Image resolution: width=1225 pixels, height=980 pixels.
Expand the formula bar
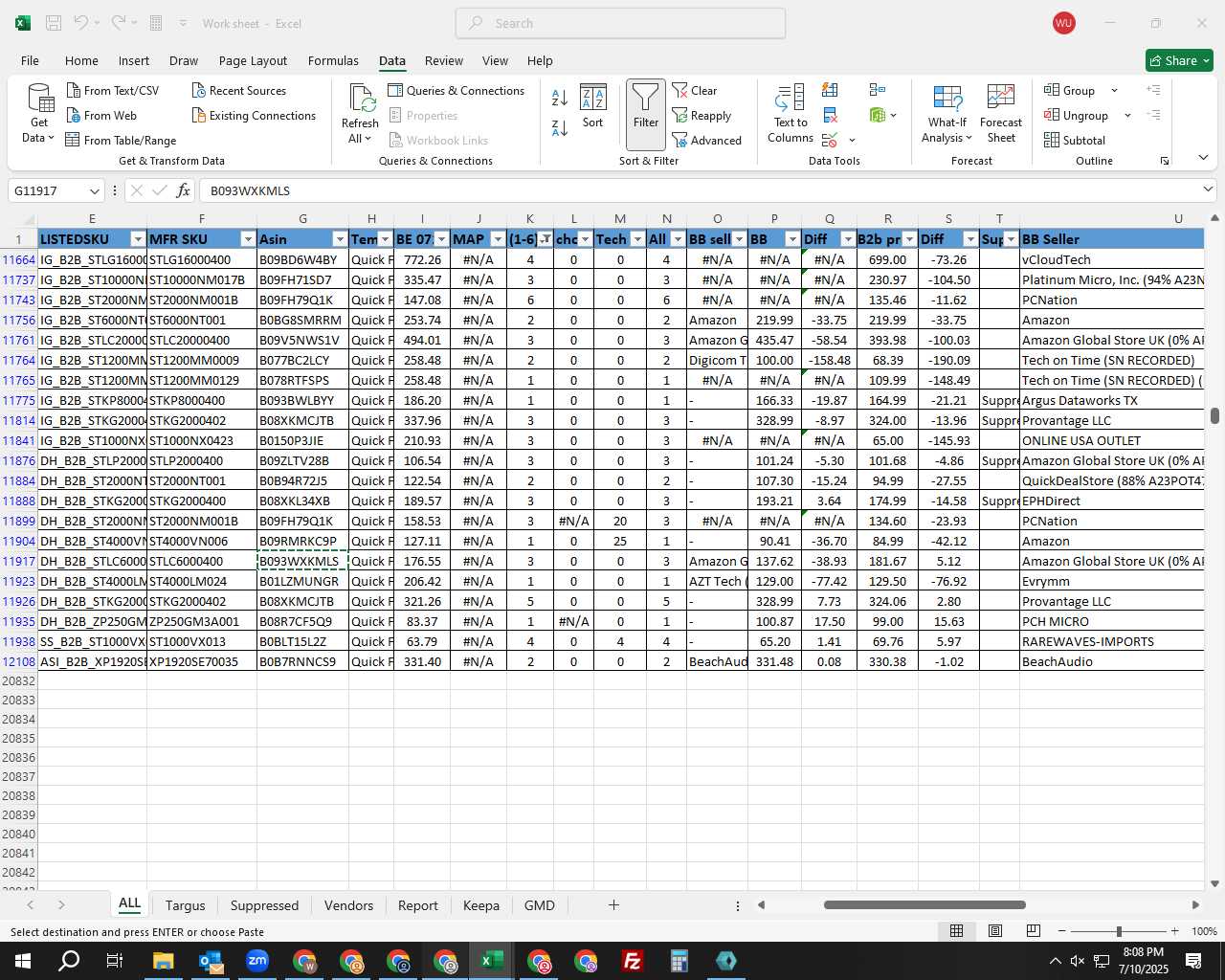click(1208, 189)
